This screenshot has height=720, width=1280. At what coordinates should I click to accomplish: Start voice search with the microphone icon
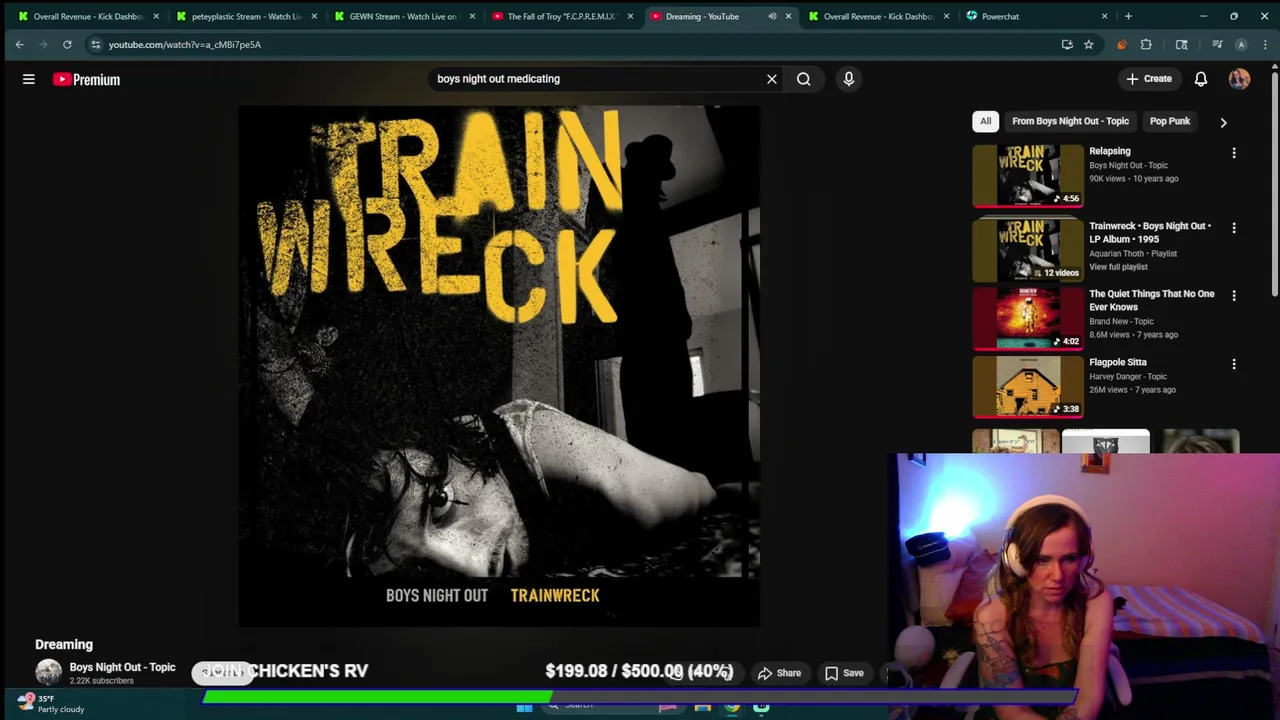[848, 79]
